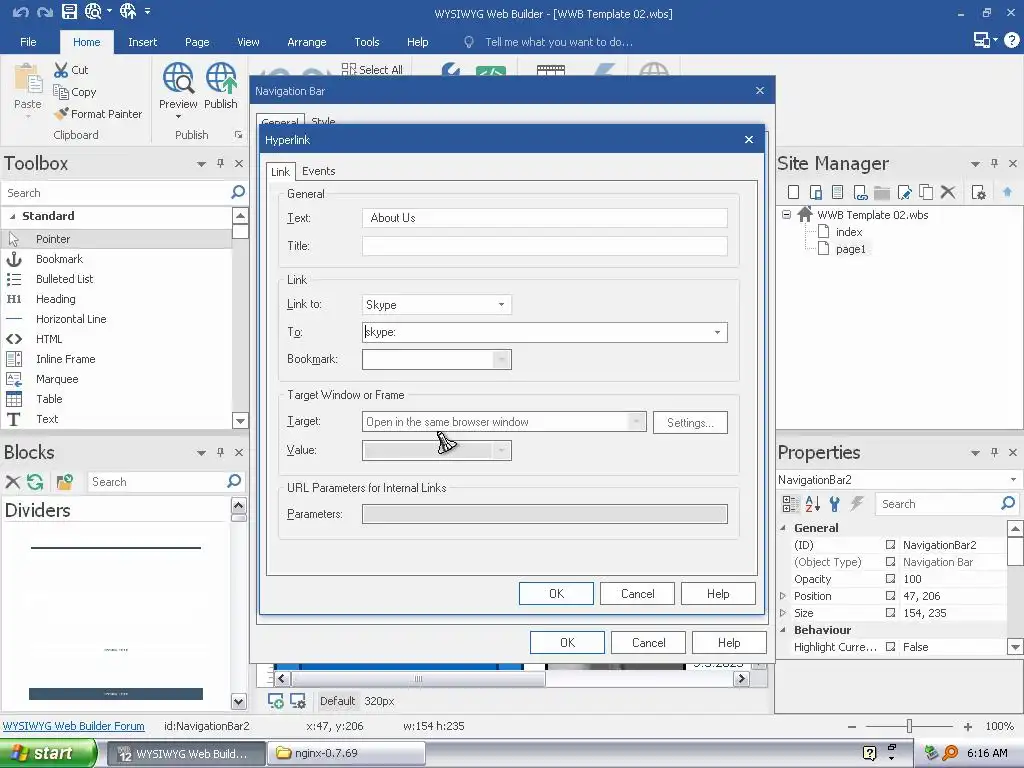Click the new folder icon in Site Manager
Screen dimensions: 1024x768
[882, 192]
